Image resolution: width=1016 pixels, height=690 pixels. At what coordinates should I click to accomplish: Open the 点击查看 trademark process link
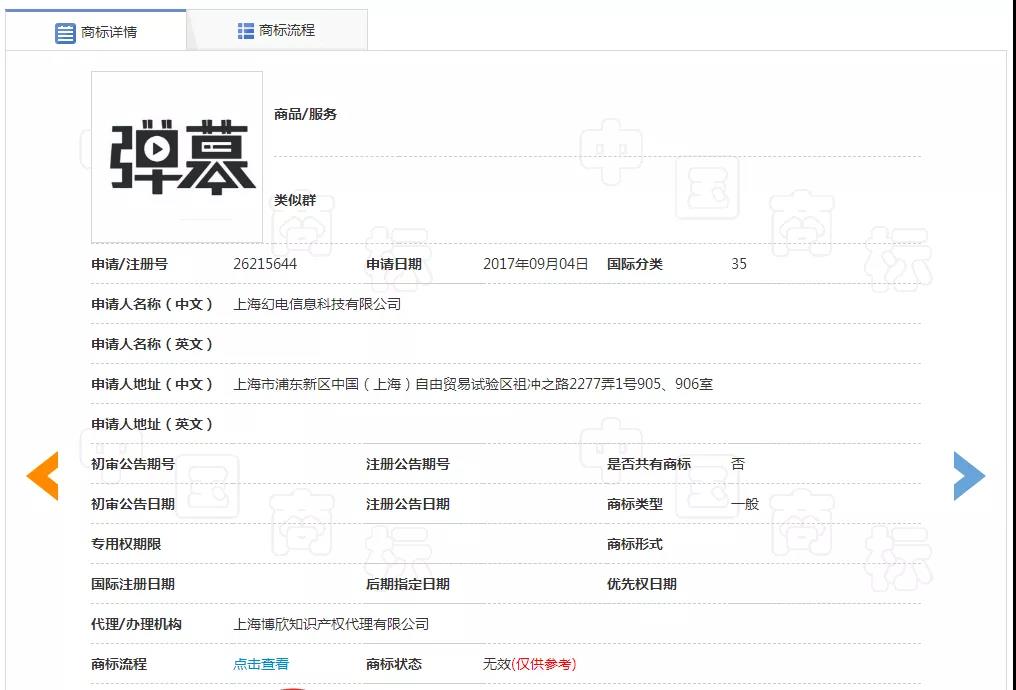pyautogui.click(x=261, y=664)
